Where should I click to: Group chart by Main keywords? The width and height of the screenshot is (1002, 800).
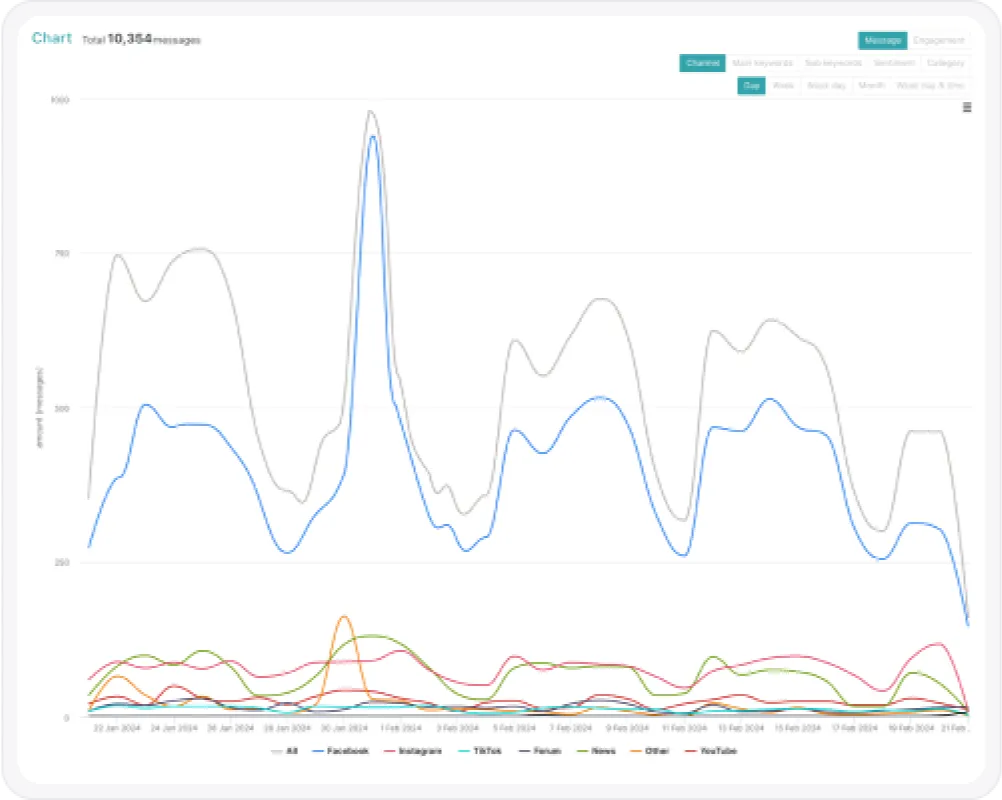point(762,63)
